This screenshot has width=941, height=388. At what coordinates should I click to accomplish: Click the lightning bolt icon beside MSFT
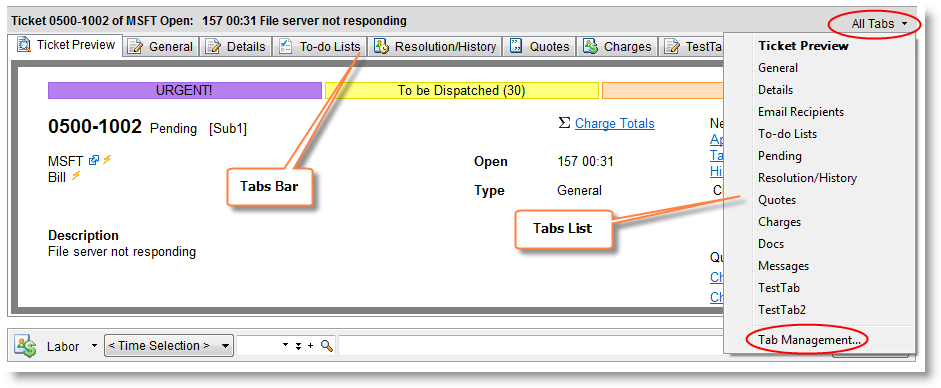pyautogui.click(x=107, y=160)
